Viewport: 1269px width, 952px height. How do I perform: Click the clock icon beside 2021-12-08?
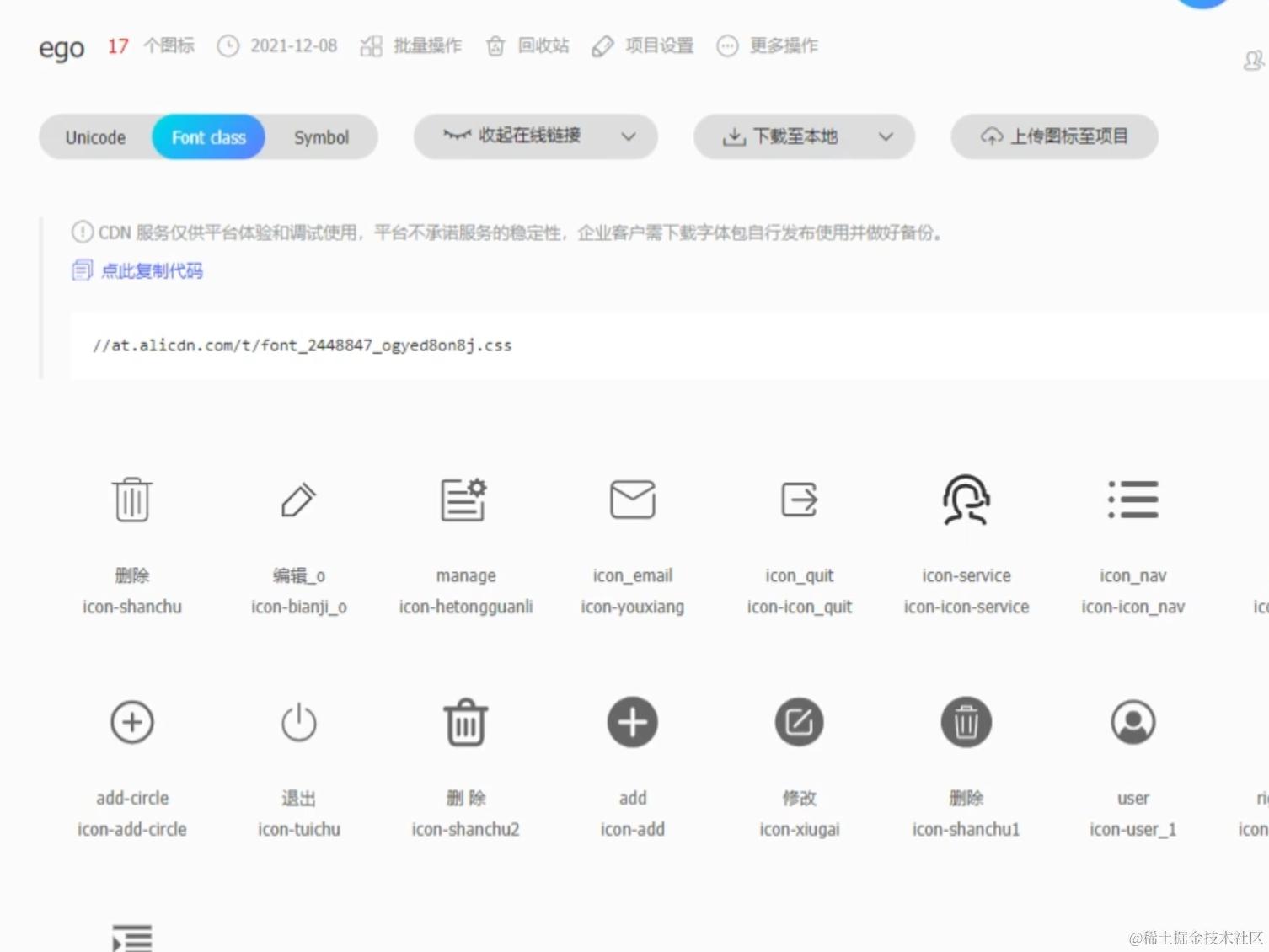pyautogui.click(x=228, y=45)
